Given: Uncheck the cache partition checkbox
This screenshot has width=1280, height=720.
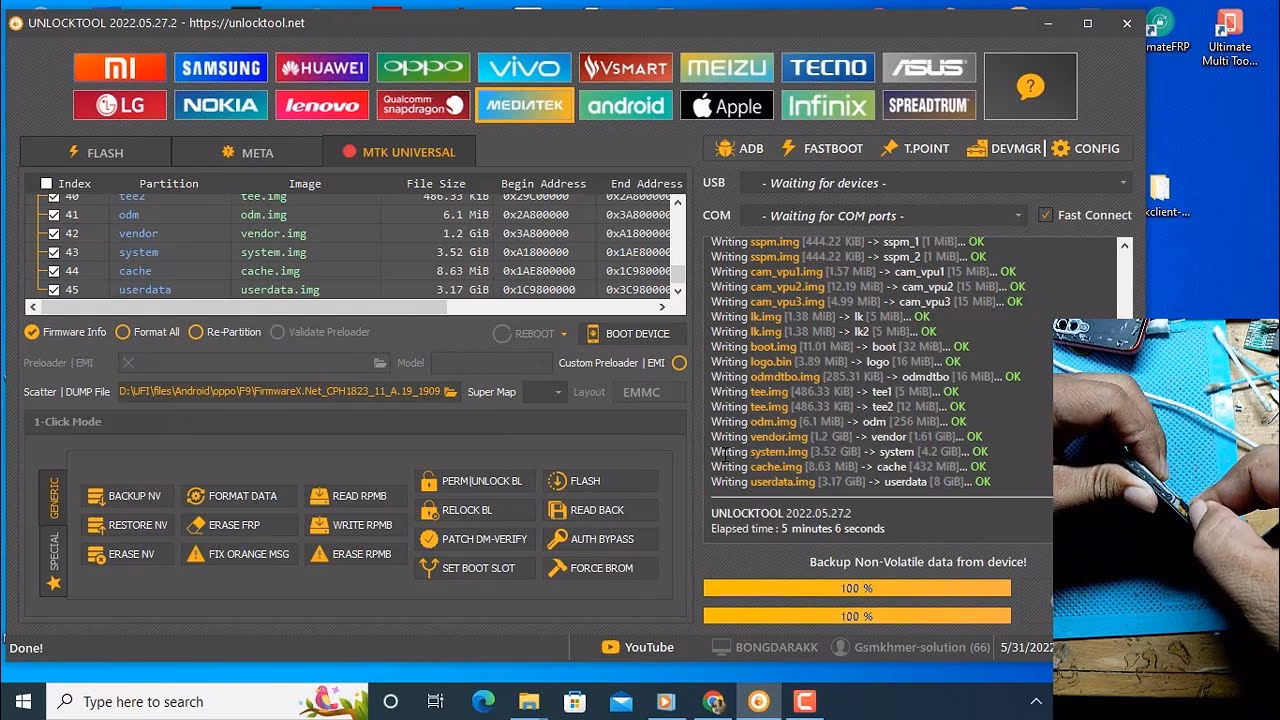Looking at the screenshot, I should click(54, 271).
